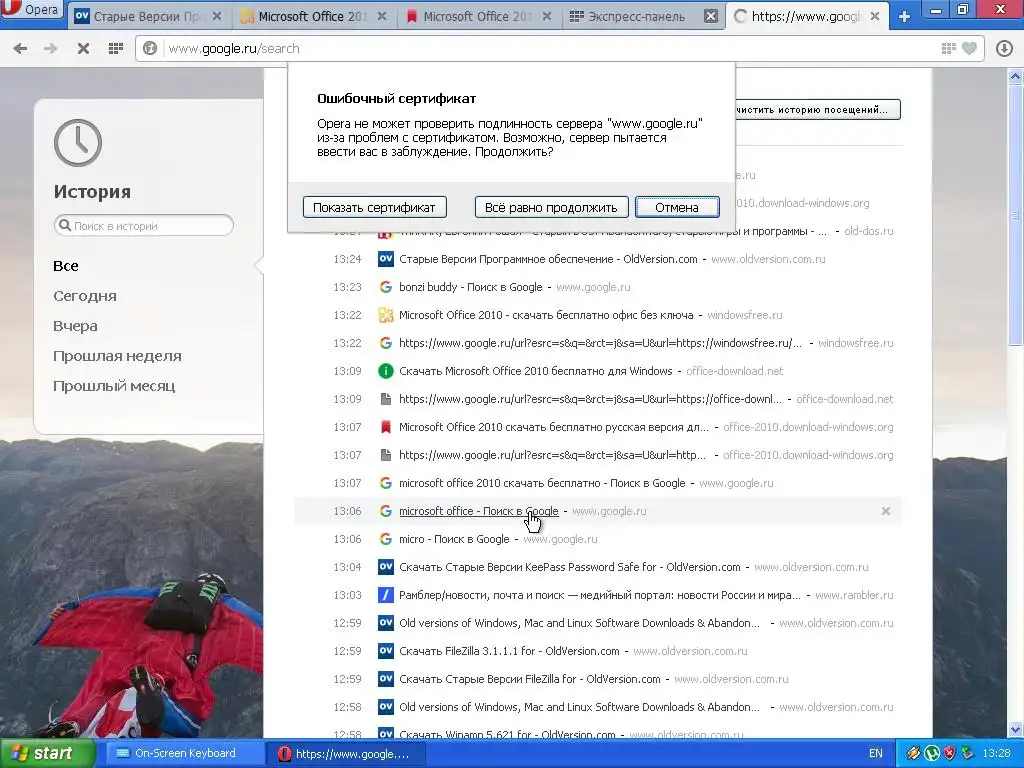The image size is (1024, 768).
Task: Click the 12:59 Old versions of Windows entry
Action: click(579, 623)
